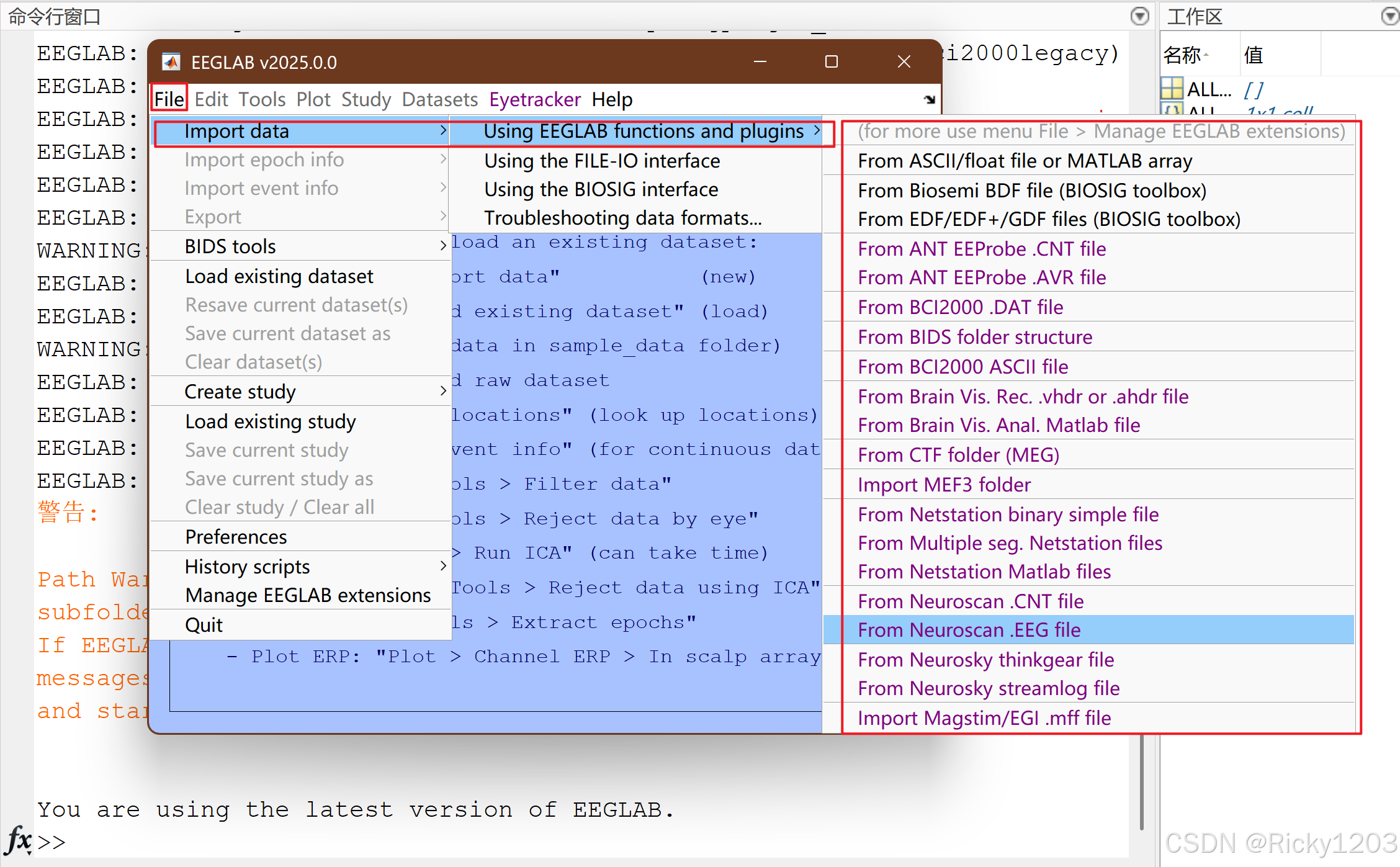This screenshot has height=867, width=1400.
Task: Open the Eyetracker menu
Action: click(534, 99)
